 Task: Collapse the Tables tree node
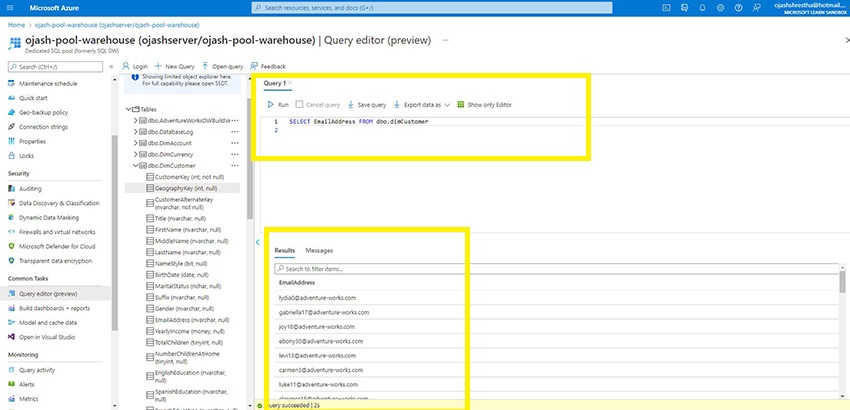point(128,109)
